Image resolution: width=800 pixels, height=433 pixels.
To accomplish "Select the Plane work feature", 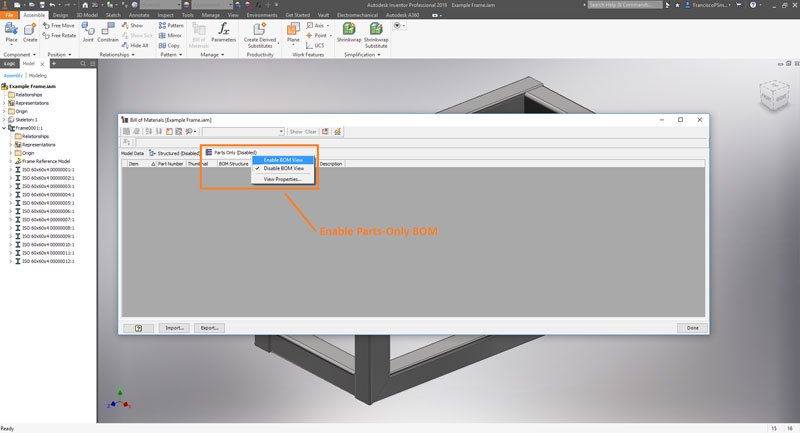I will 293,32.
